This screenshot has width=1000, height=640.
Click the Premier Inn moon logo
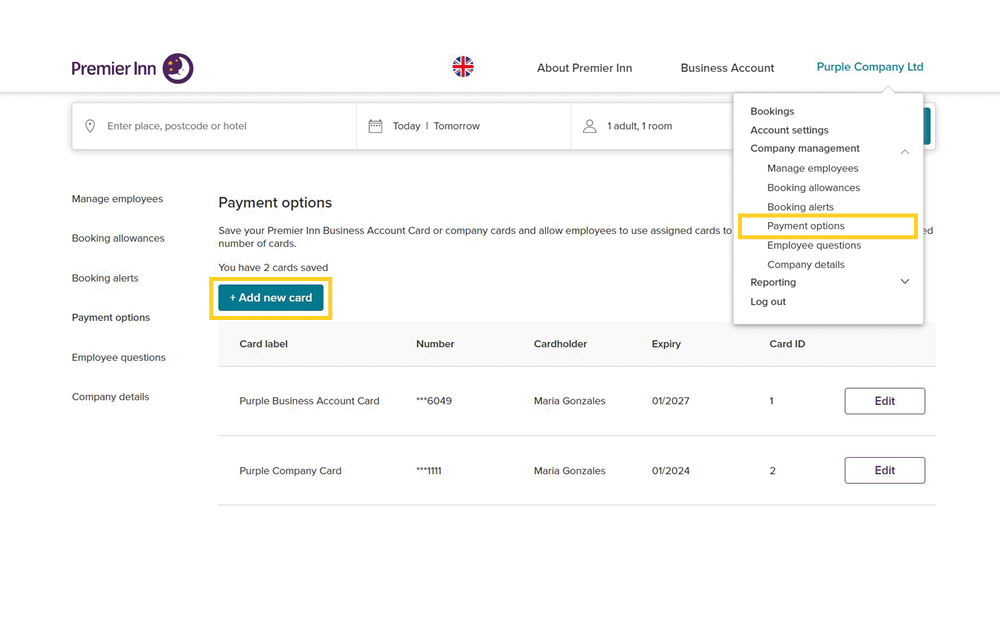click(x=178, y=68)
